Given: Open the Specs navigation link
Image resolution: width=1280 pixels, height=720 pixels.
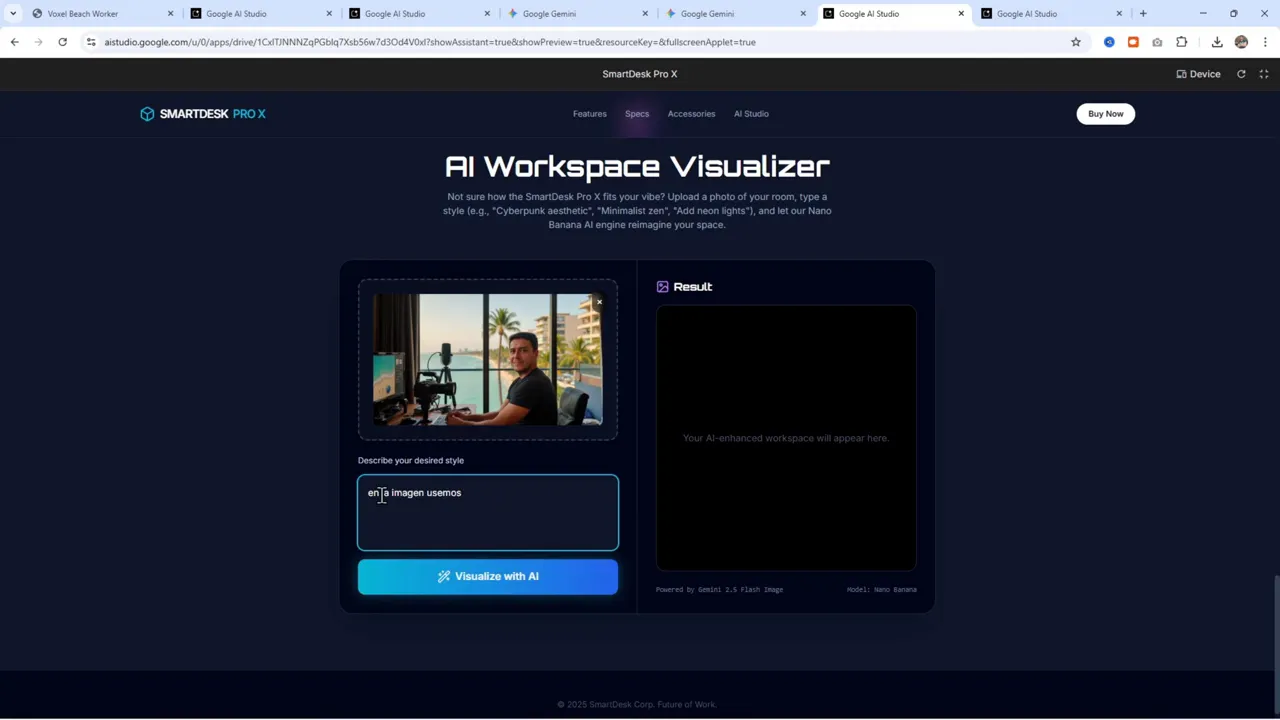Looking at the screenshot, I should (637, 113).
